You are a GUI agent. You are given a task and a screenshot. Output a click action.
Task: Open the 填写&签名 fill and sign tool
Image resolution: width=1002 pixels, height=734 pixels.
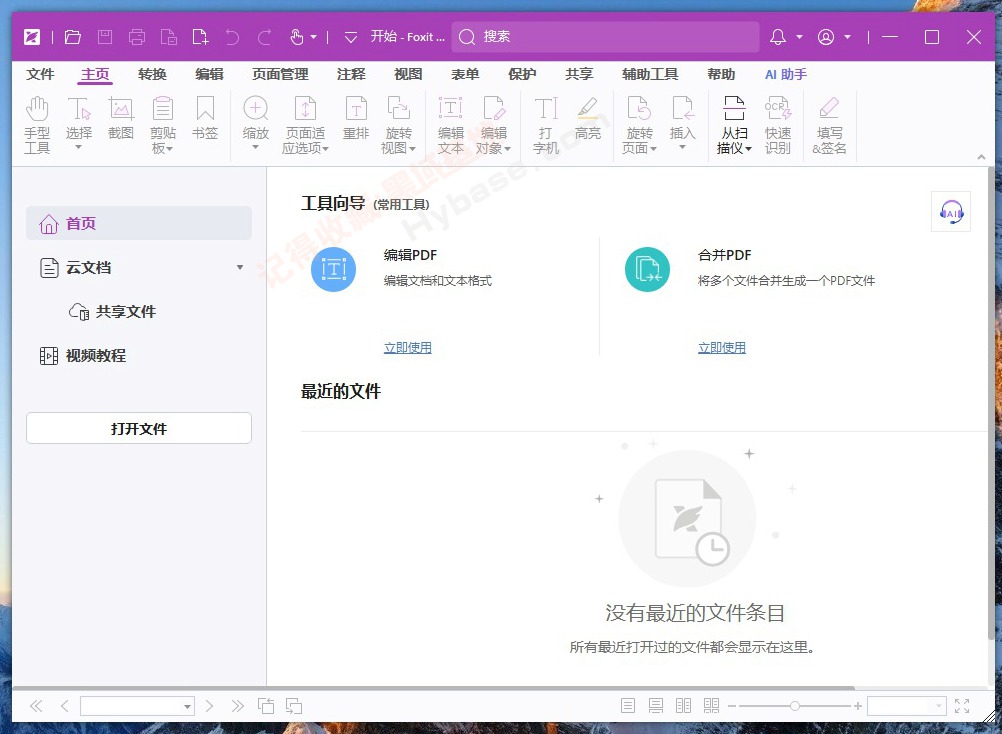(829, 125)
